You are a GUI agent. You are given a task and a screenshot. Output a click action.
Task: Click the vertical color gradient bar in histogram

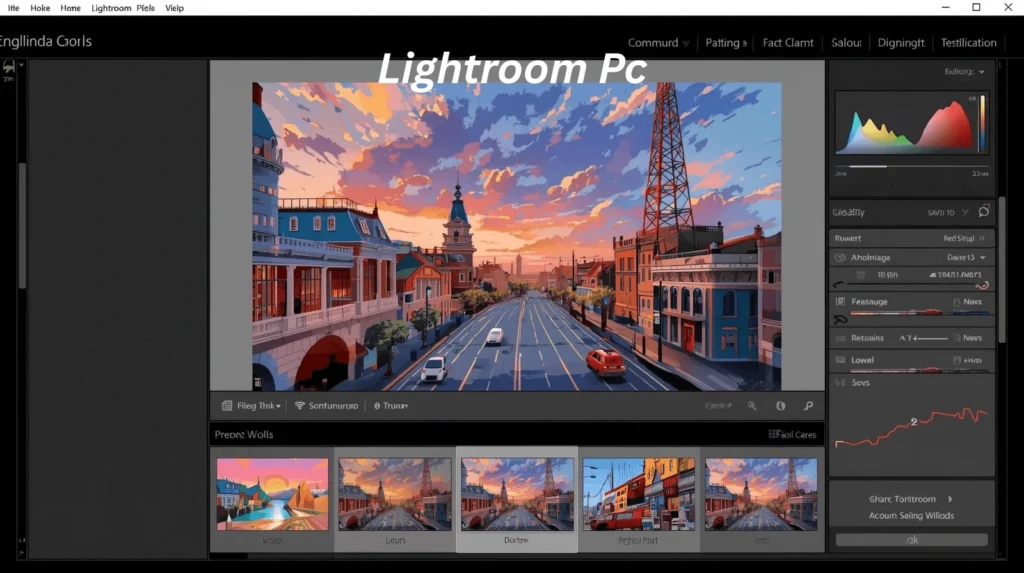(x=982, y=123)
